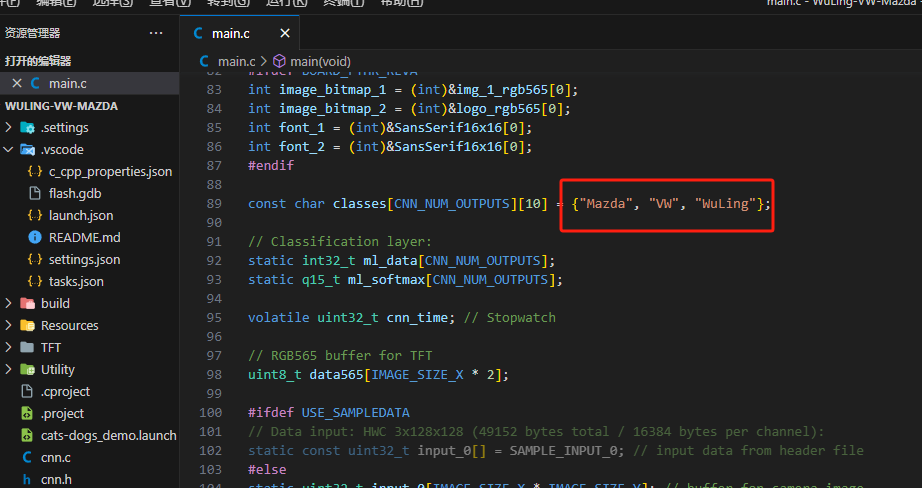Click the launch.json braces icon
This screenshot has height=488, width=922.
(x=35, y=215)
